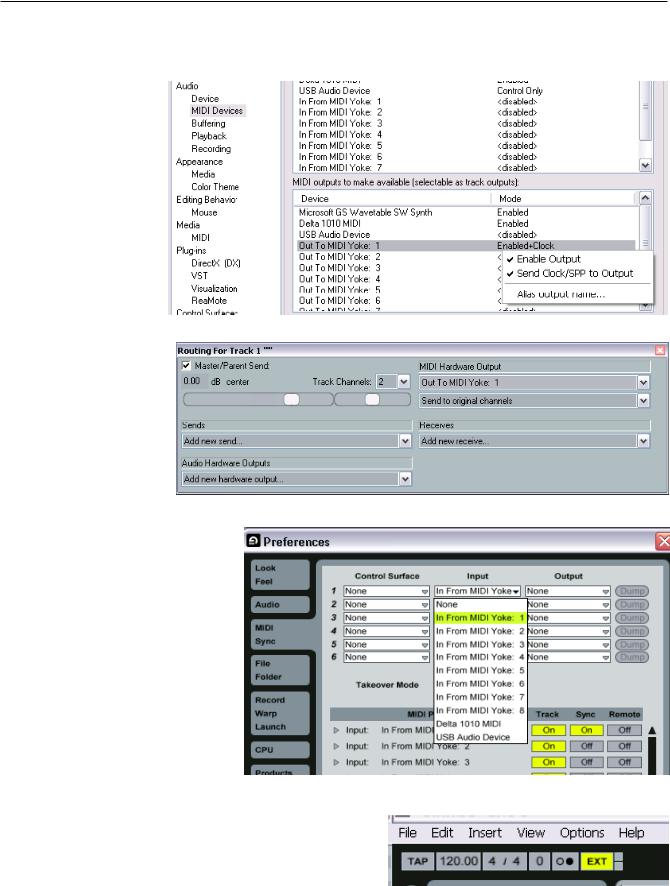
Task: Select the ReaMote preferences item
Action: (208, 301)
